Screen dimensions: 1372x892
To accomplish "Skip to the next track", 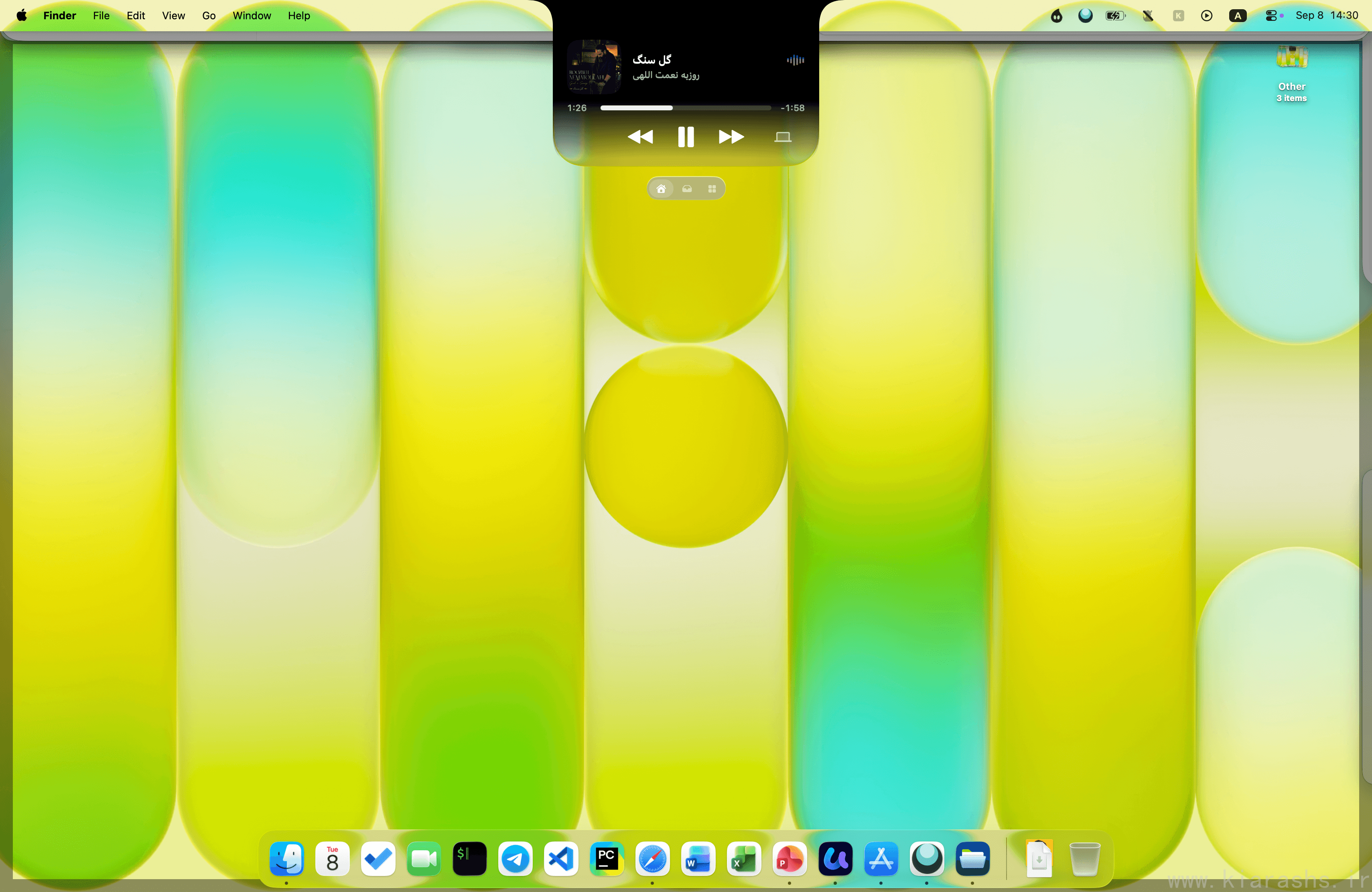I will [731, 136].
